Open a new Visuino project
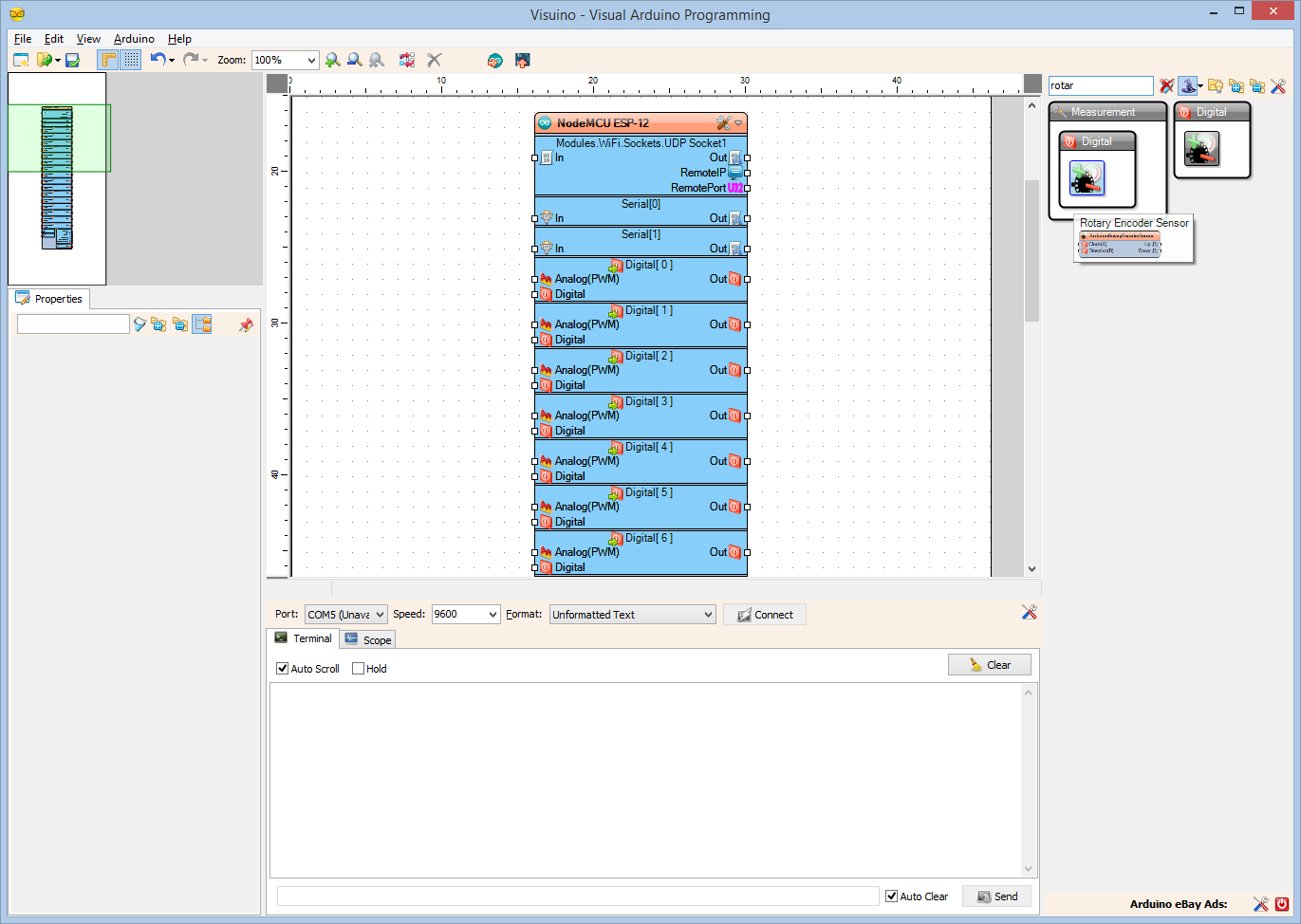This screenshot has height=924, width=1301. click(x=21, y=59)
